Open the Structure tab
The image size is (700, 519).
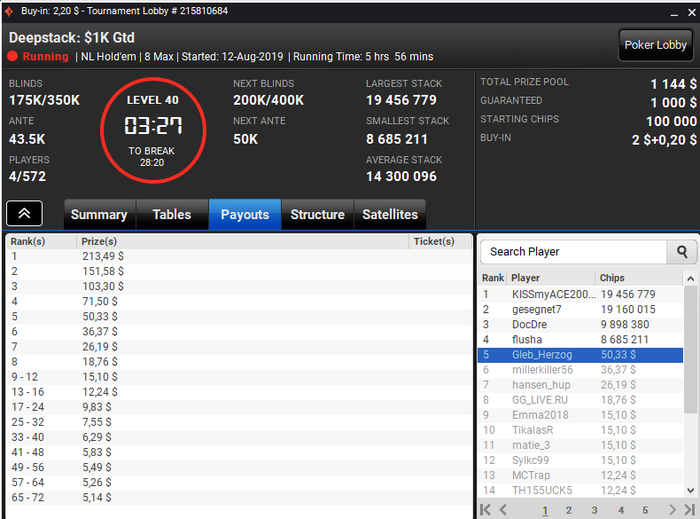(x=317, y=215)
